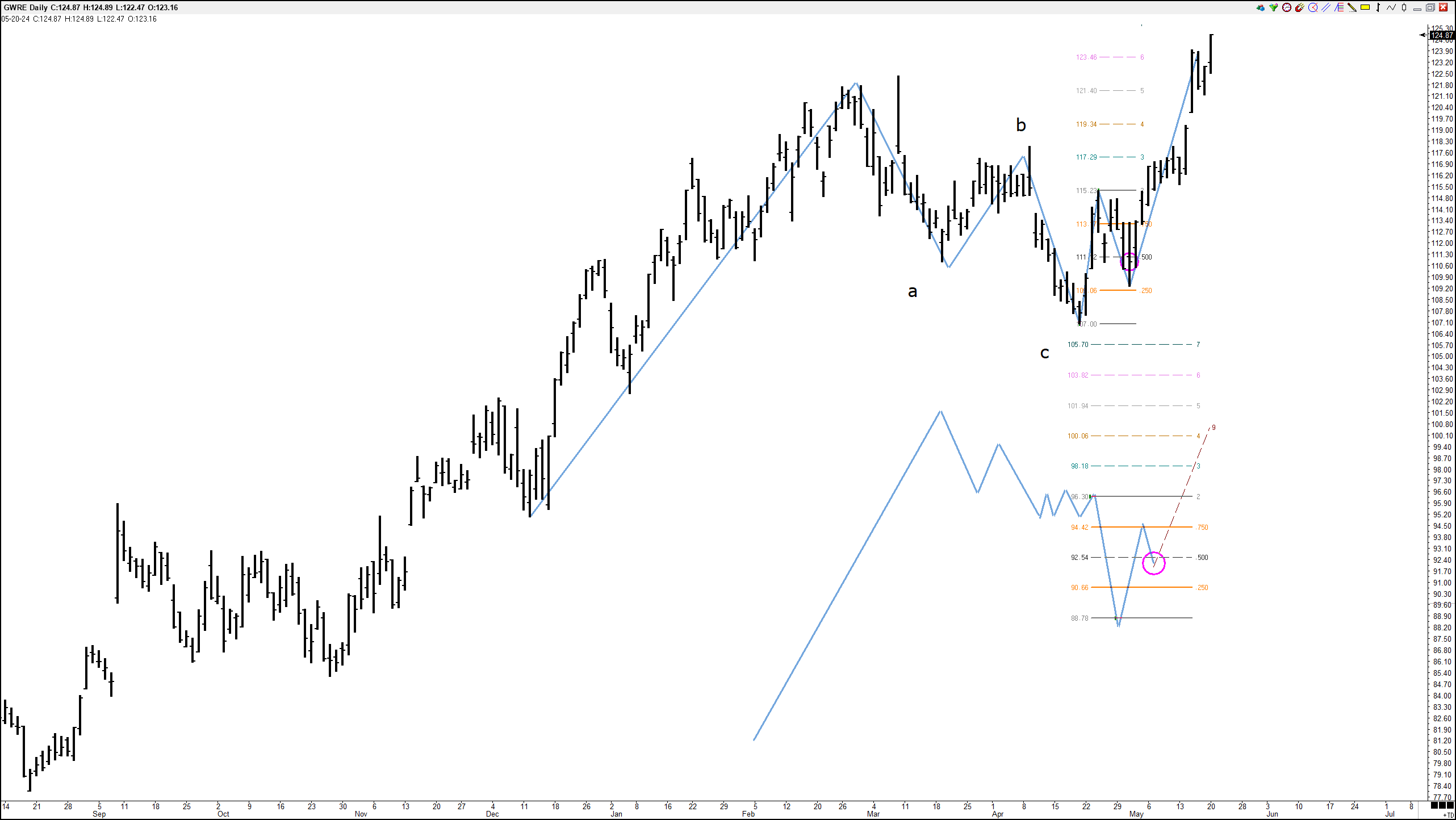Select the multicolor Fibonacci lines tool
The height and width of the screenshot is (820, 1456).
(x=1339, y=7)
